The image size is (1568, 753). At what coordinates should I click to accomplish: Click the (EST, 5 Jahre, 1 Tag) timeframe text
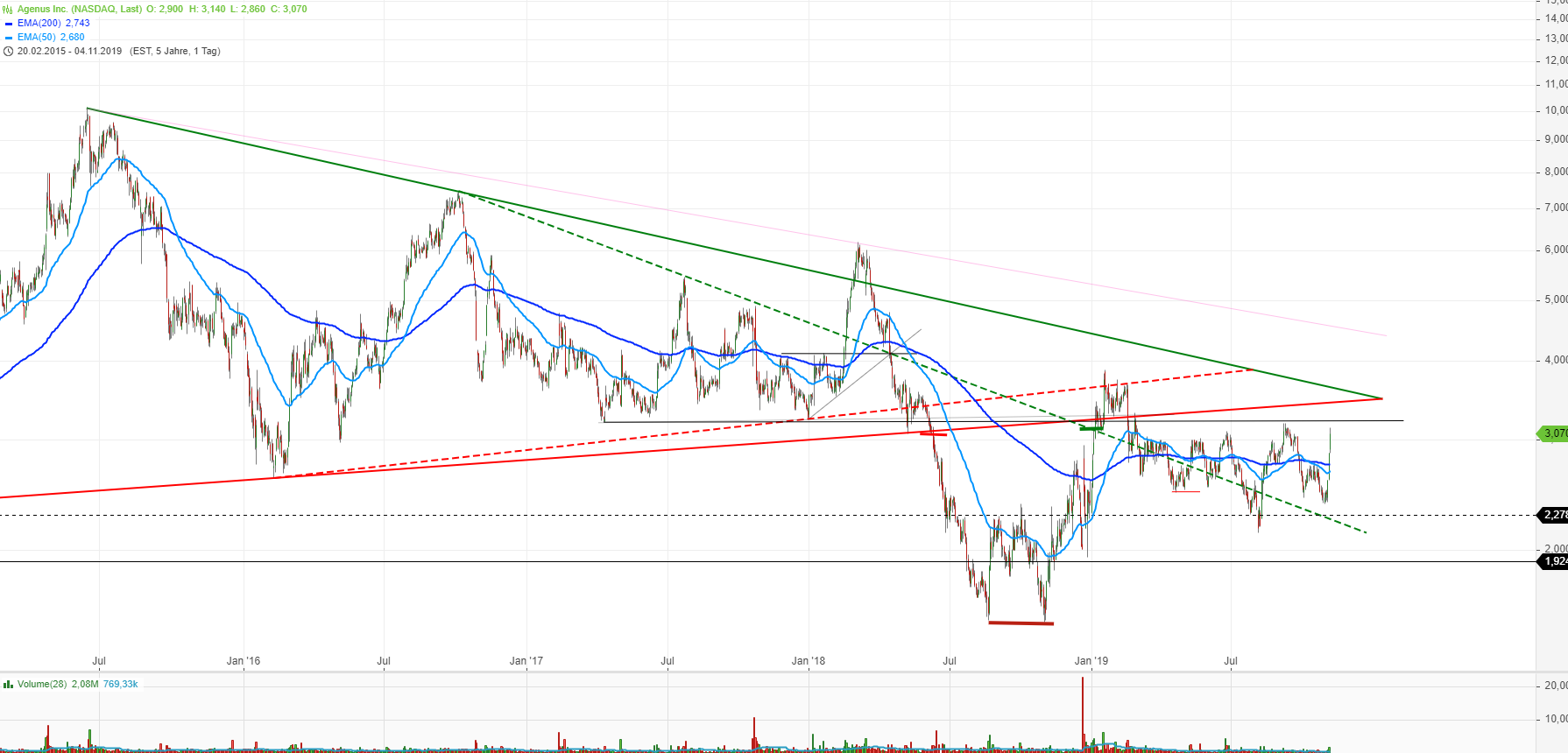coord(175,51)
